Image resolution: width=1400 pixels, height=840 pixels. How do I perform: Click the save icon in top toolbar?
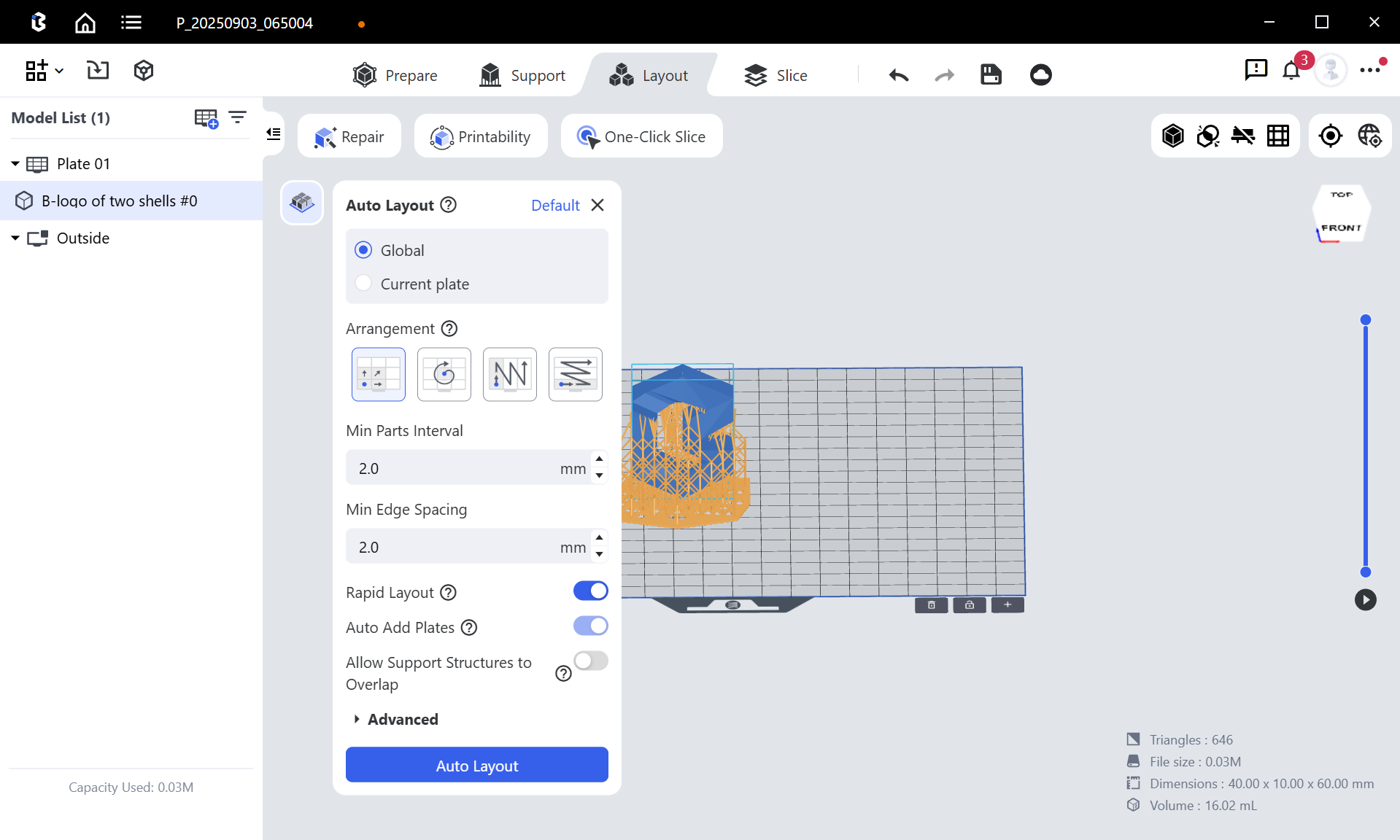[x=991, y=74]
